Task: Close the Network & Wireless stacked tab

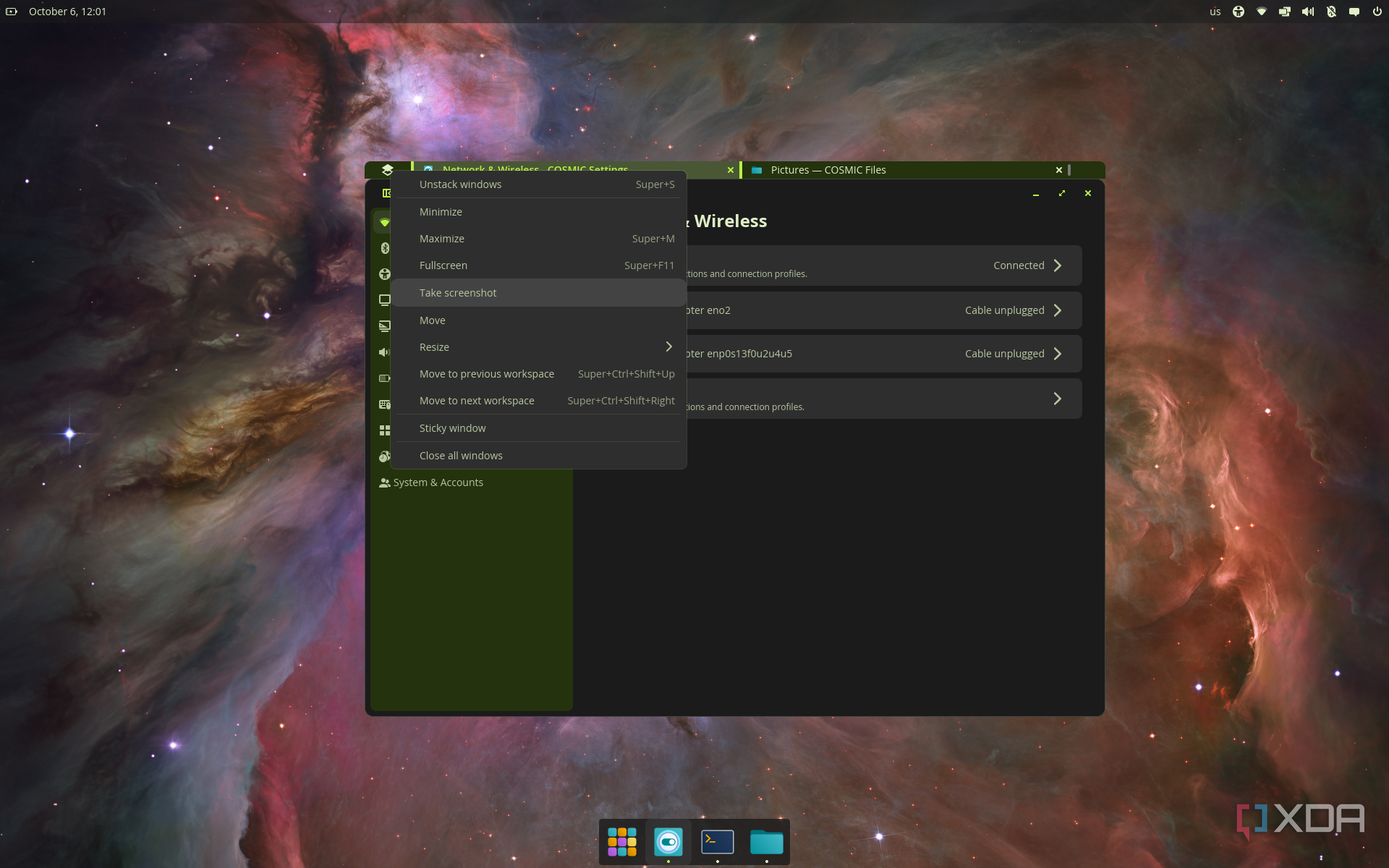Action: 730,170
